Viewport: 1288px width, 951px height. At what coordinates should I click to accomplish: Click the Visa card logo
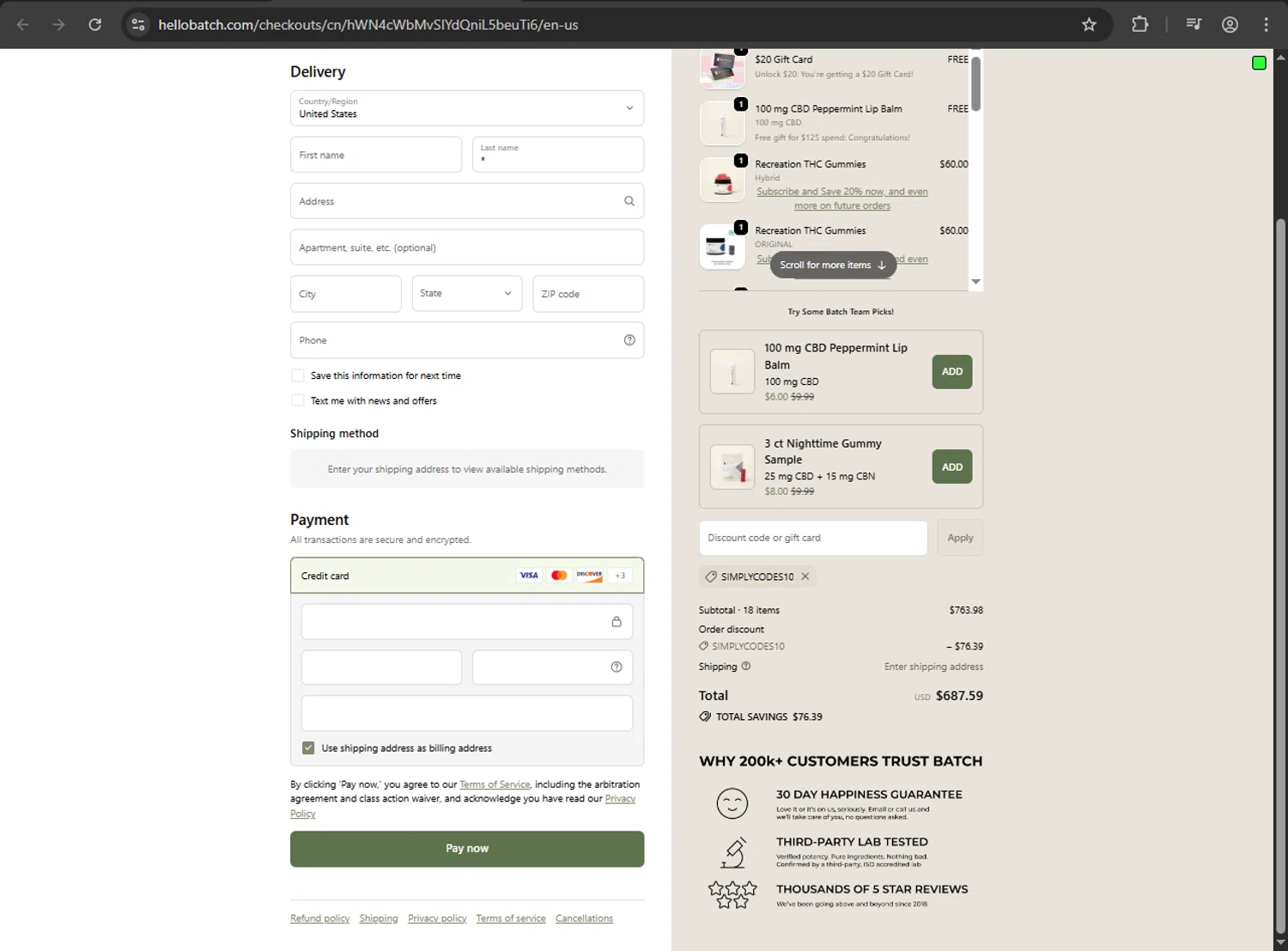click(x=529, y=576)
